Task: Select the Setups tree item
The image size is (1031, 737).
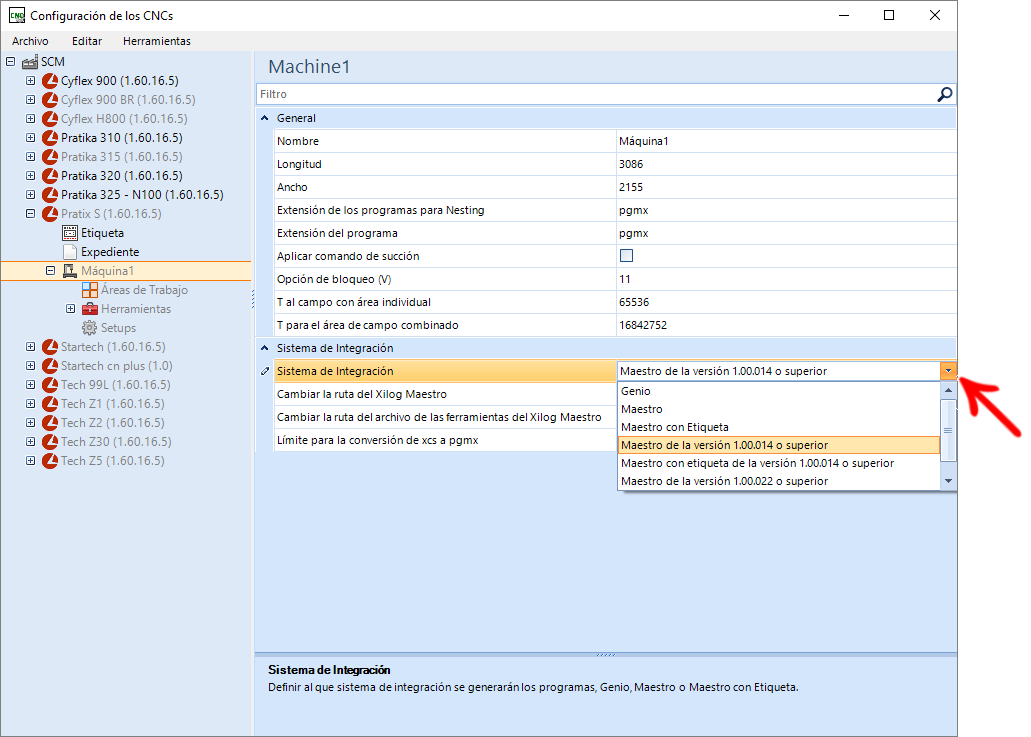Action: (x=118, y=328)
